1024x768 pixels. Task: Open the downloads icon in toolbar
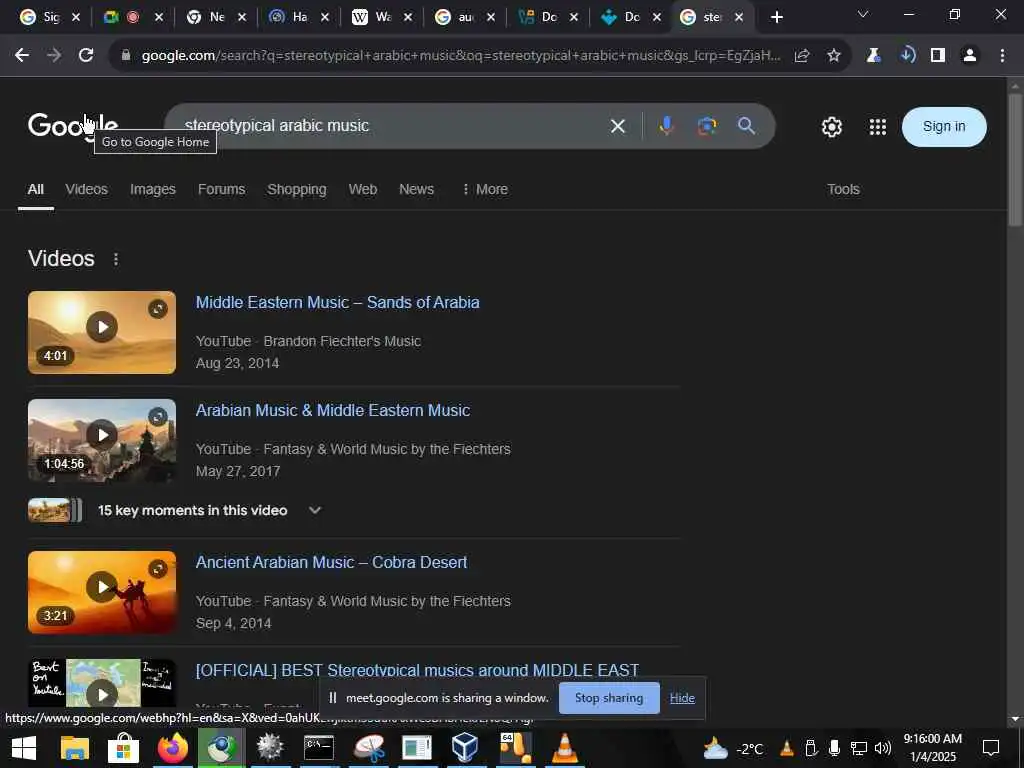906,56
